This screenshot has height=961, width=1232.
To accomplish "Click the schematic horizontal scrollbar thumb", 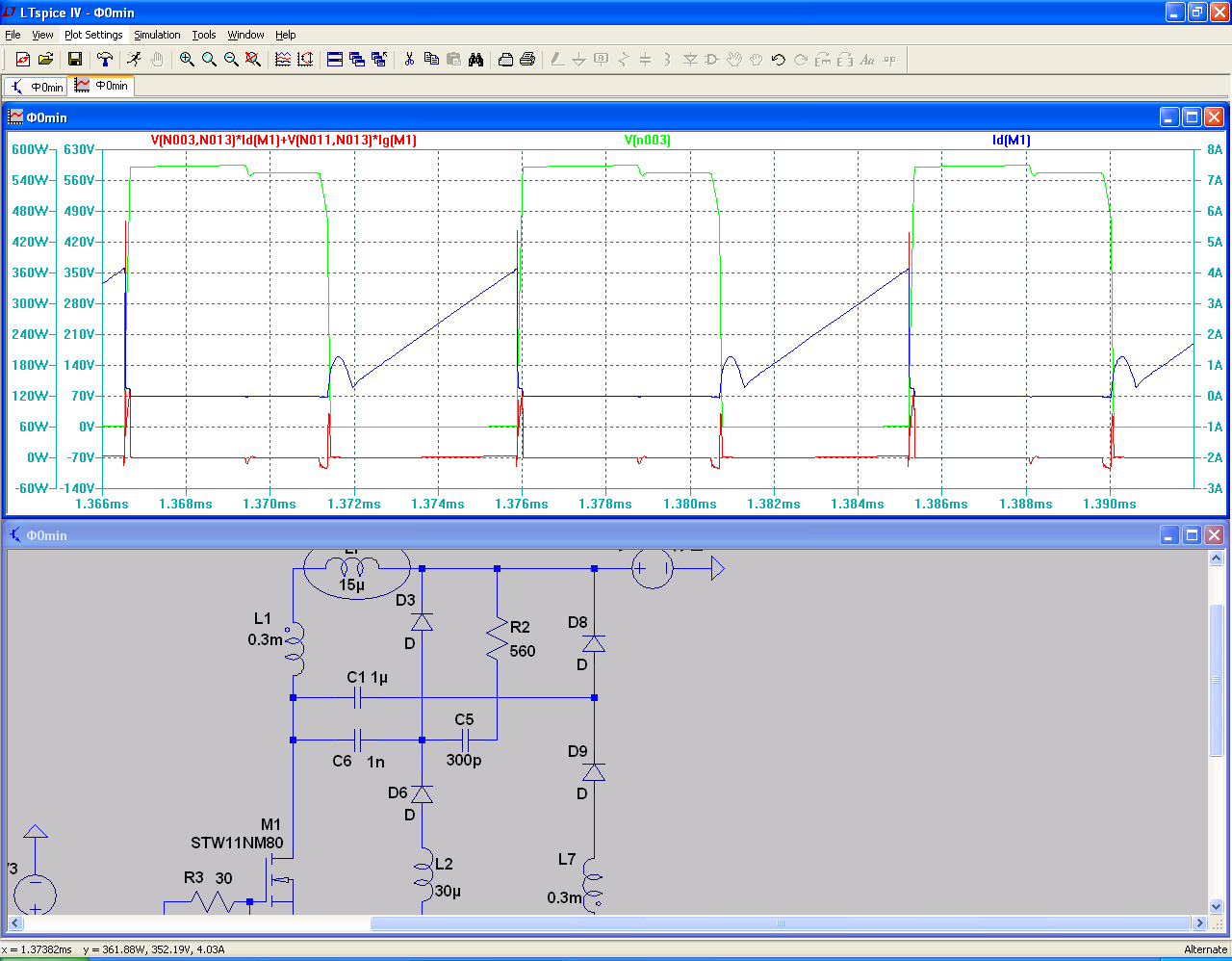I will pos(780,923).
